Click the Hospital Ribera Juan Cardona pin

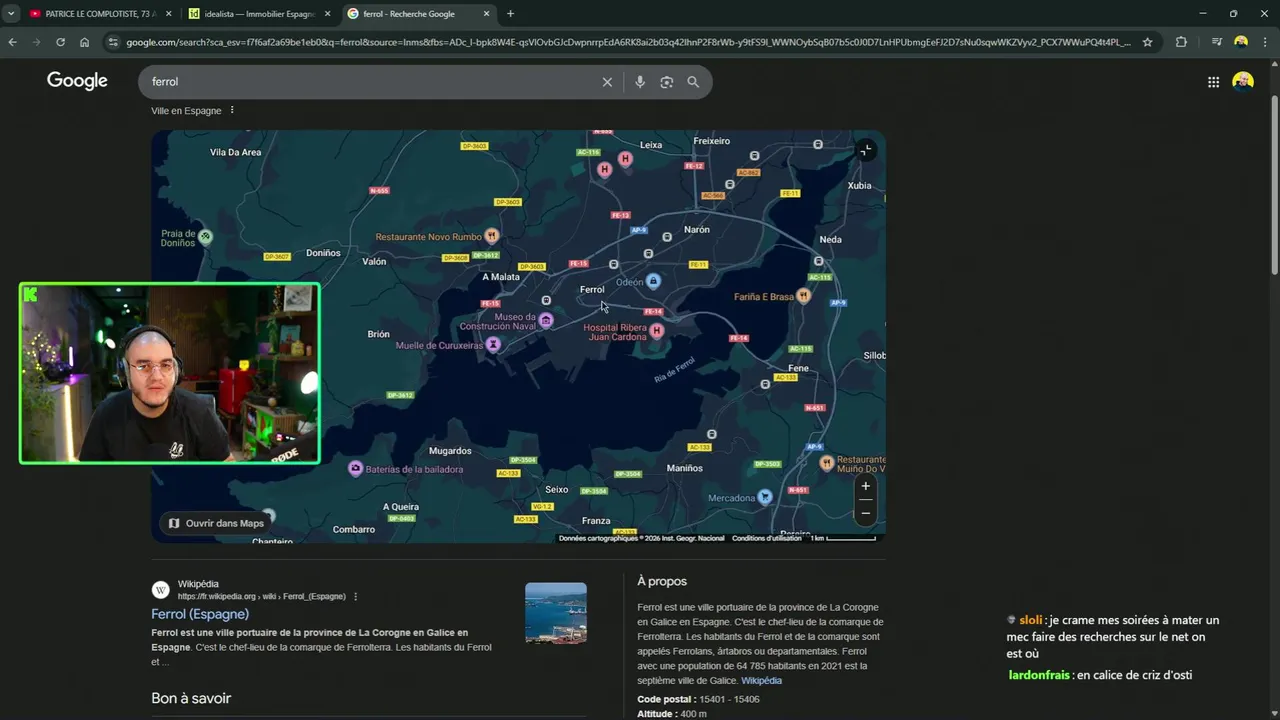tap(656, 331)
